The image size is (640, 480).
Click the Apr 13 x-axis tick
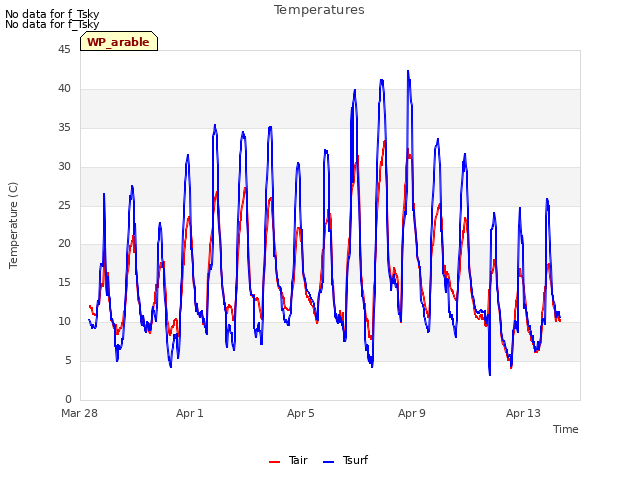(x=523, y=413)
